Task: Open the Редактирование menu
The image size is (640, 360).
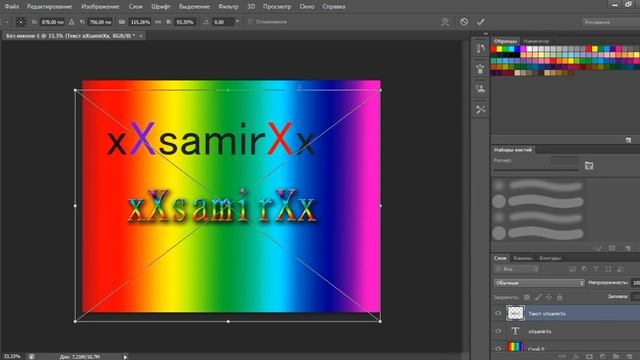Action: tap(49, 7)
